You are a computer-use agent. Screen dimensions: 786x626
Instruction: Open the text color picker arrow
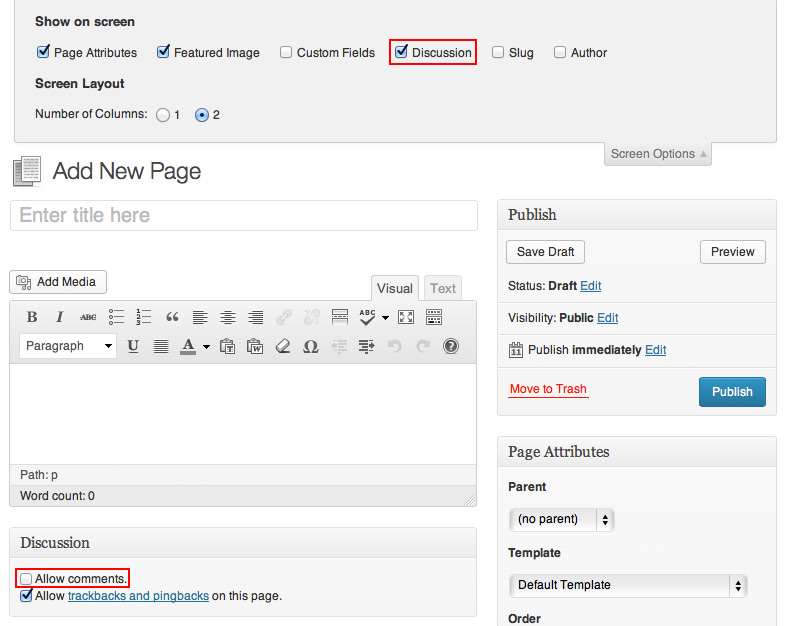point(206,347)
